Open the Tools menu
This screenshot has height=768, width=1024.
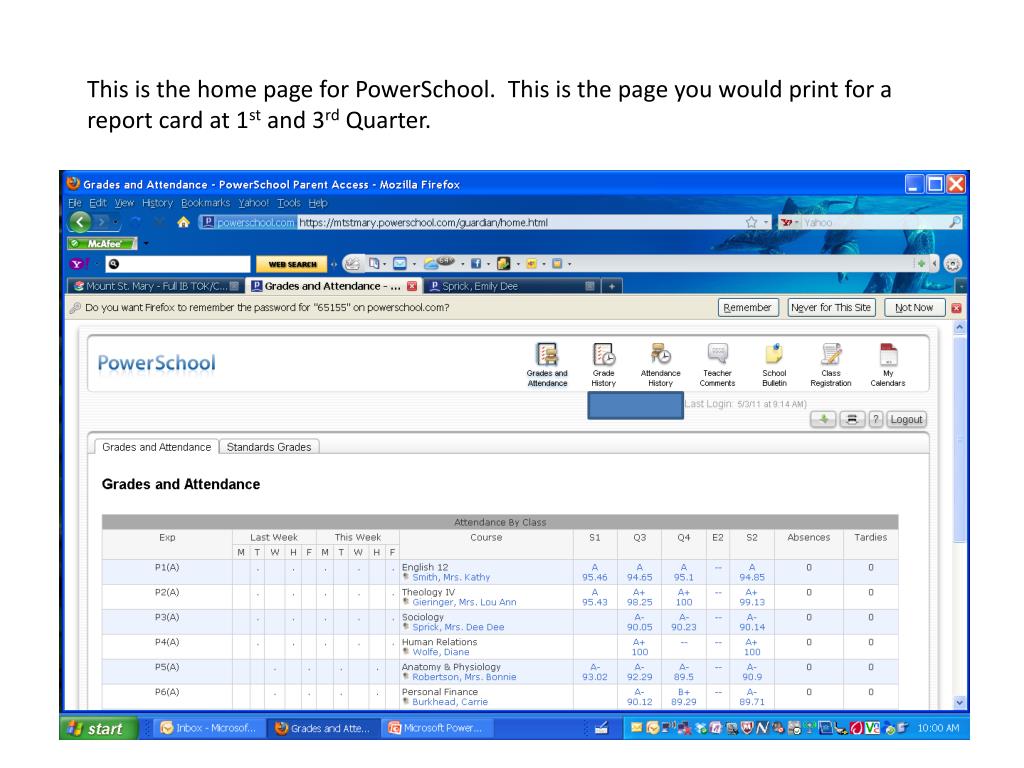[x=289, y=203]
